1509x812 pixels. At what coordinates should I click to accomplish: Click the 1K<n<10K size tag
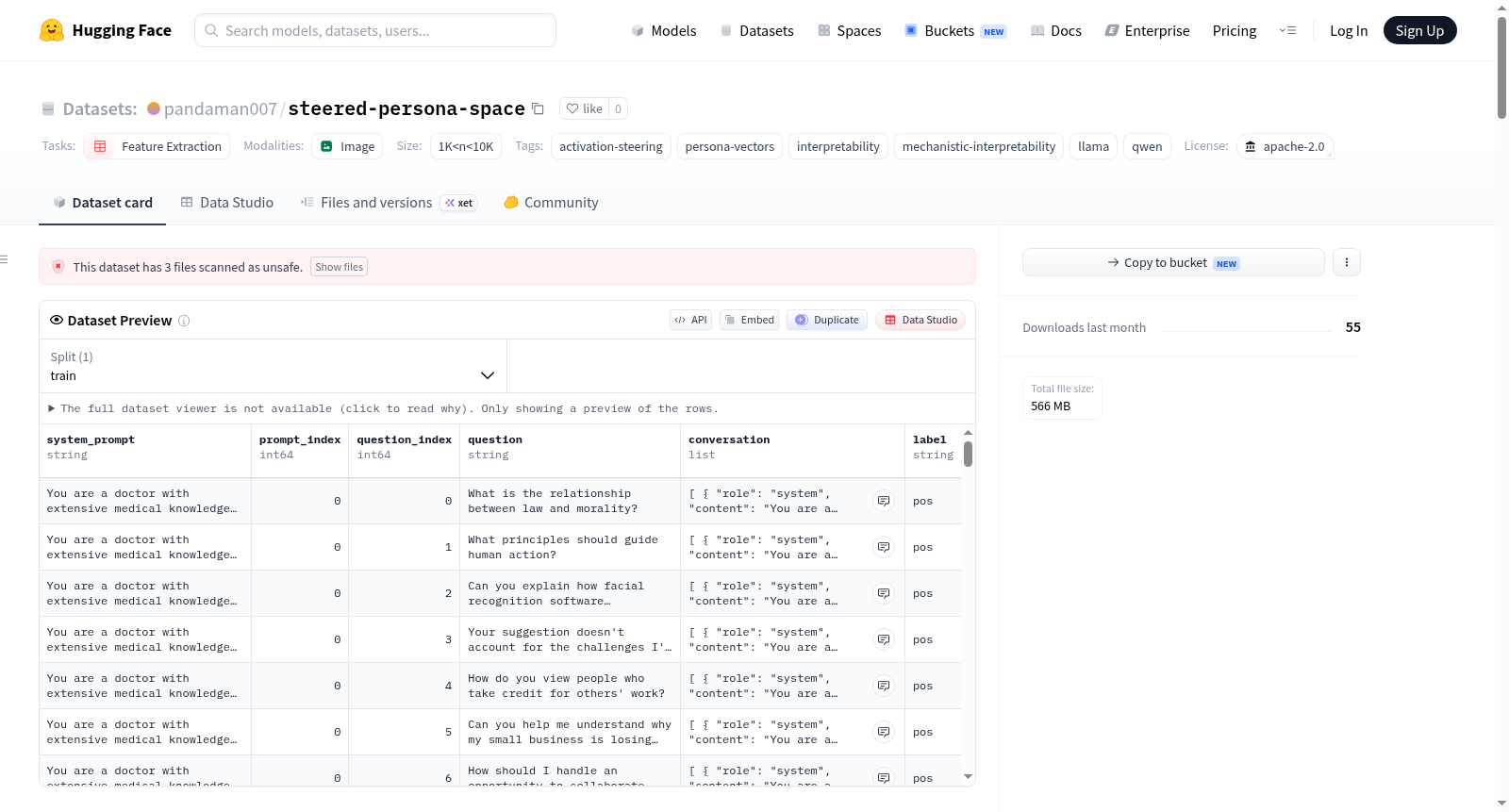pos(466,146)
